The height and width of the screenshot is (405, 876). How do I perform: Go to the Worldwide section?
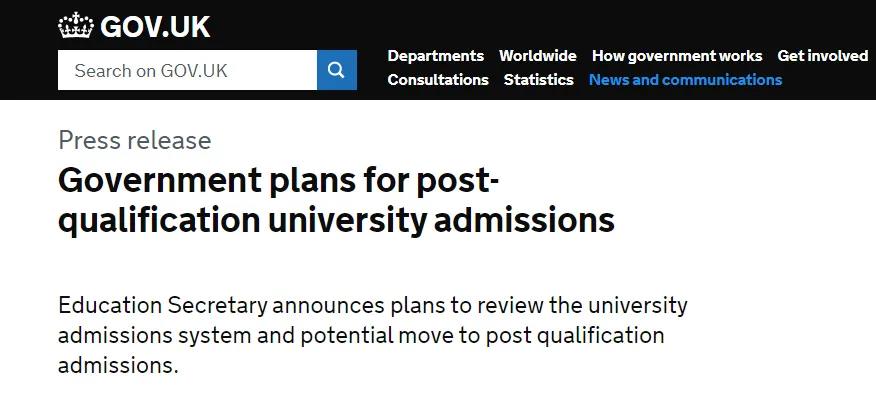pyautogui.click(x=537, y=56)
